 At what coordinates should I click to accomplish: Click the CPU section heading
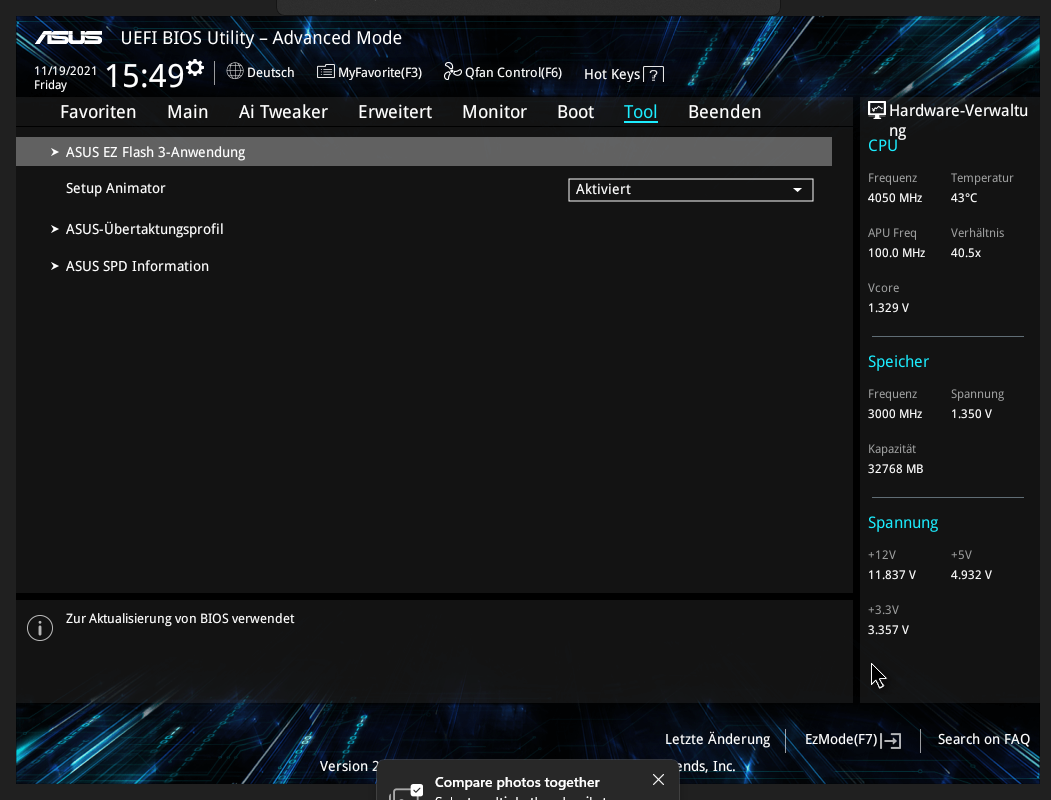882,145
